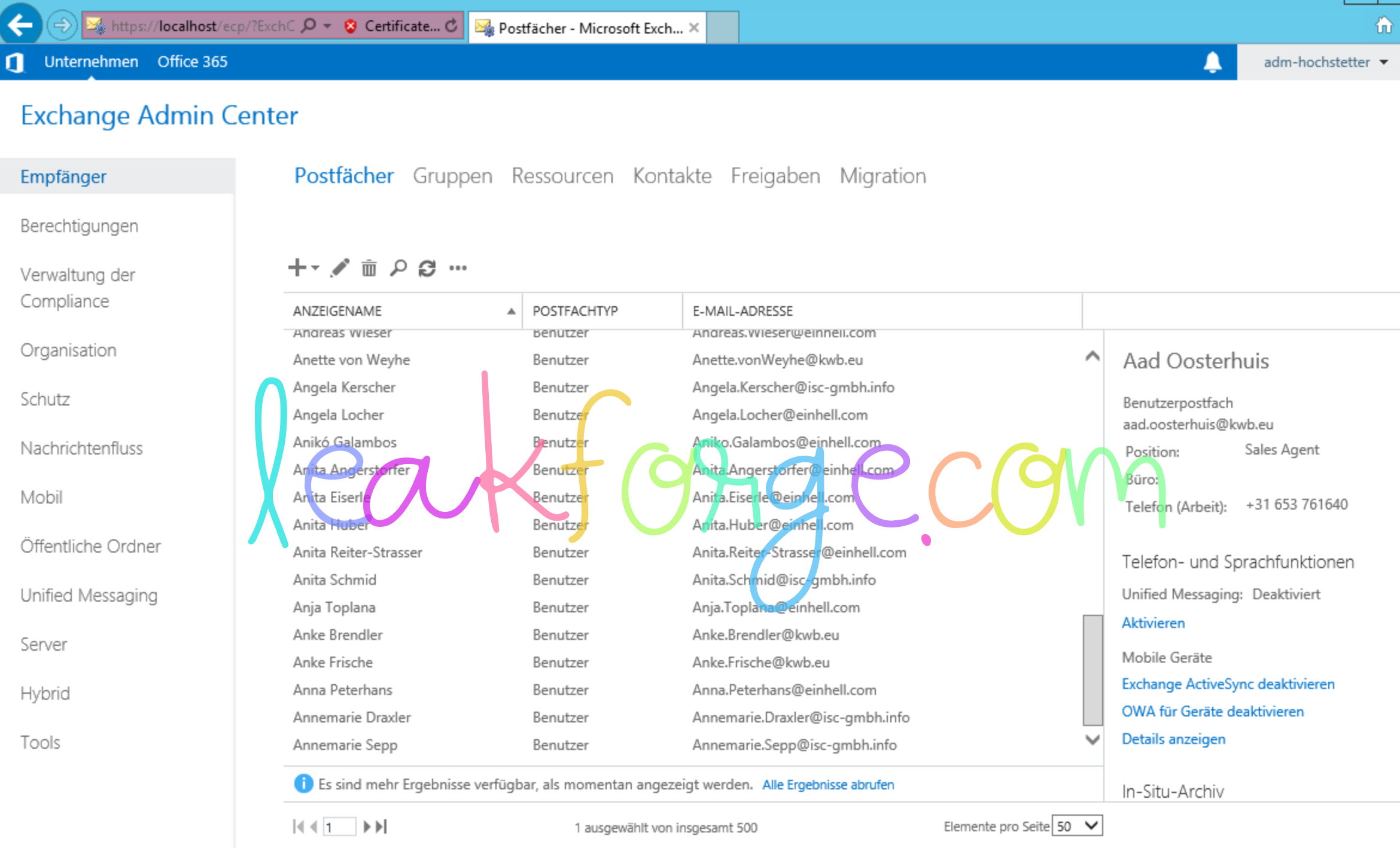
Task: Open a new empty browser tab
Action: point(723,28)
